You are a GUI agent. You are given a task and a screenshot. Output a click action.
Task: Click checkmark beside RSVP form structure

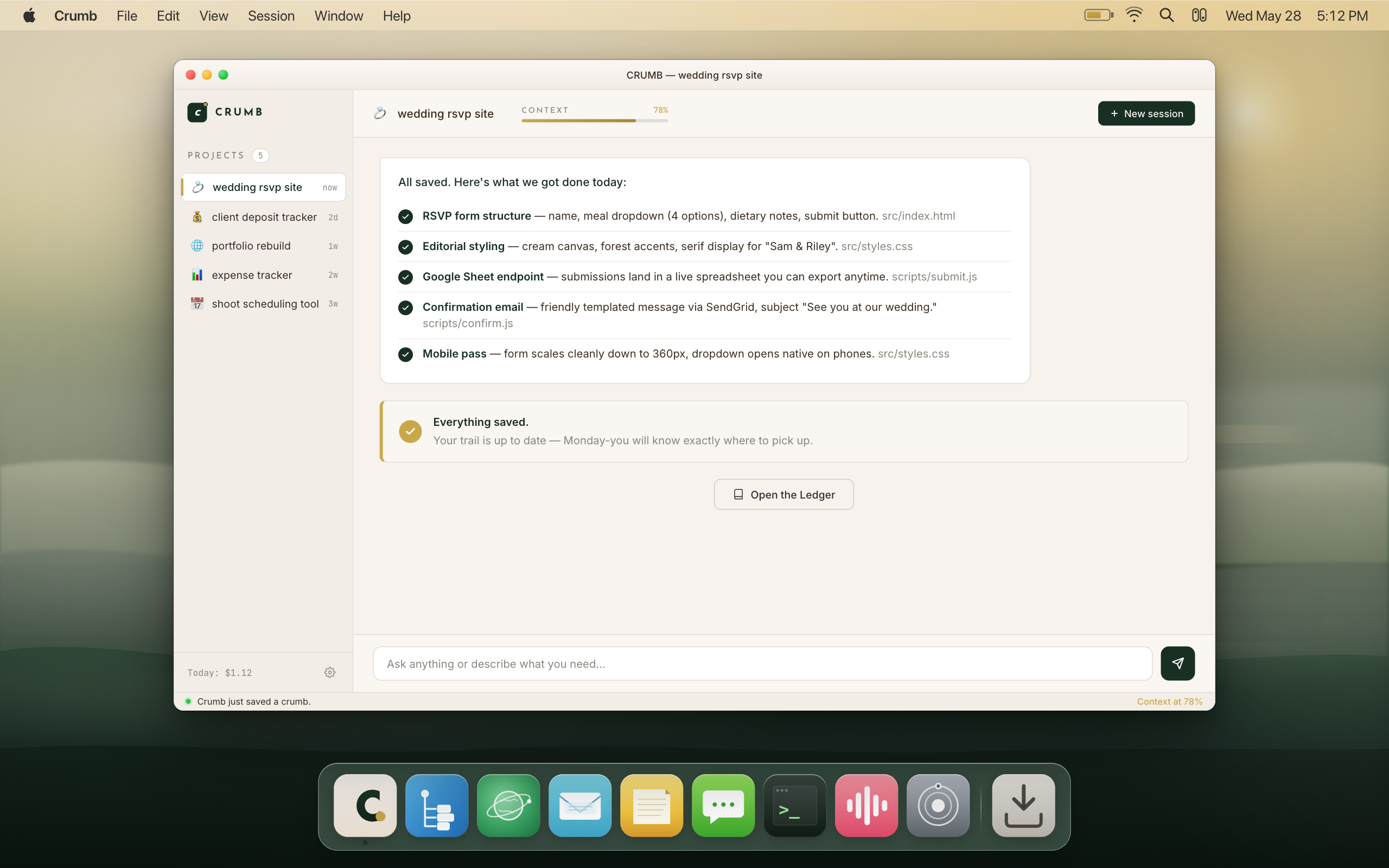405,216
